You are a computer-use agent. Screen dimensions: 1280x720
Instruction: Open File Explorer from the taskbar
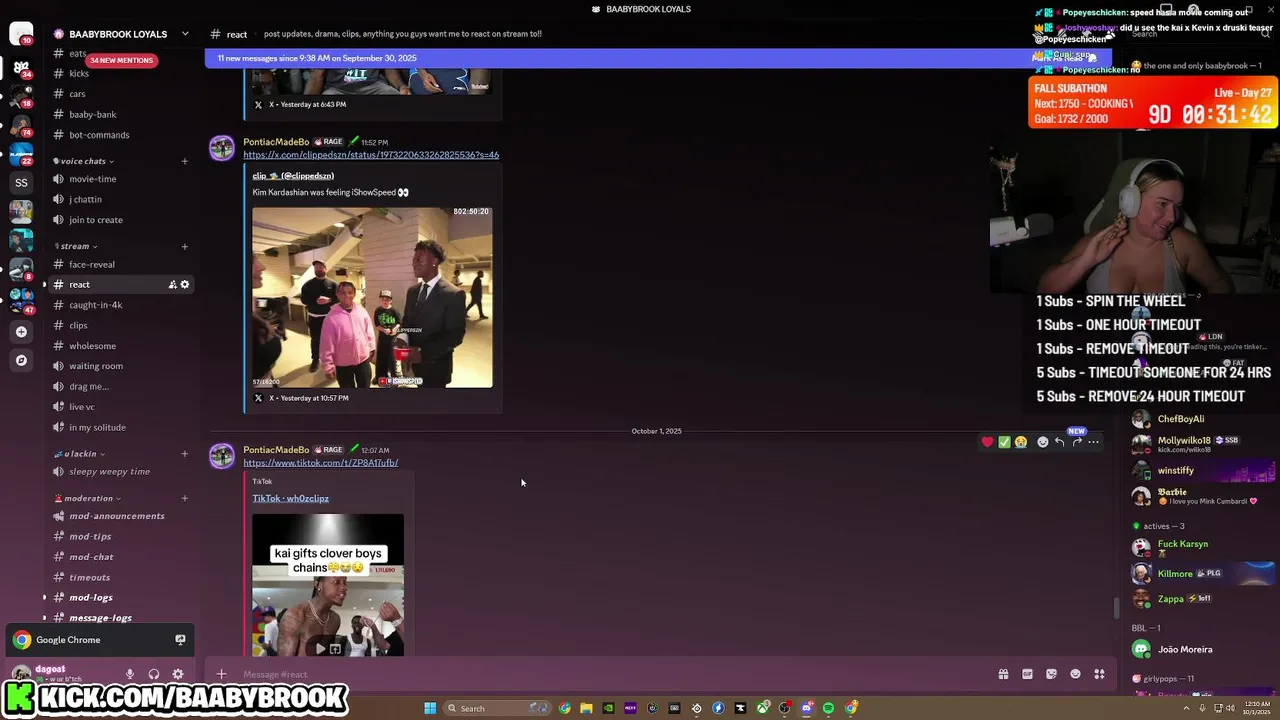tap(586, 708)
